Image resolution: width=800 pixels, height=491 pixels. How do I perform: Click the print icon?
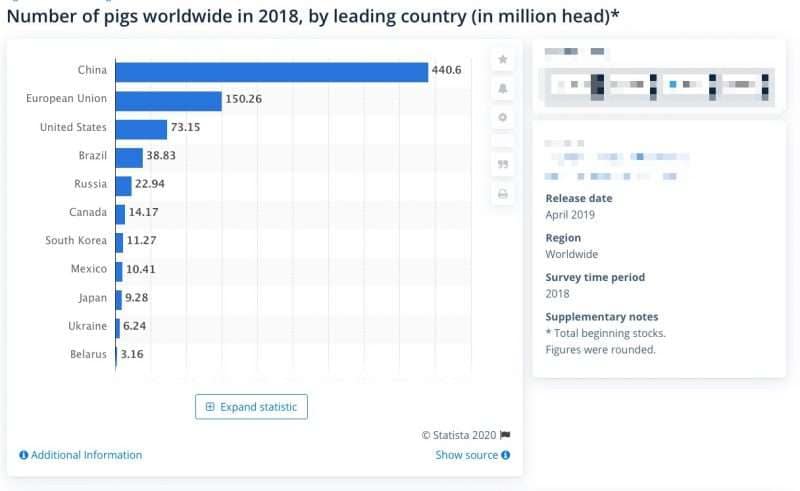(503, 194)
